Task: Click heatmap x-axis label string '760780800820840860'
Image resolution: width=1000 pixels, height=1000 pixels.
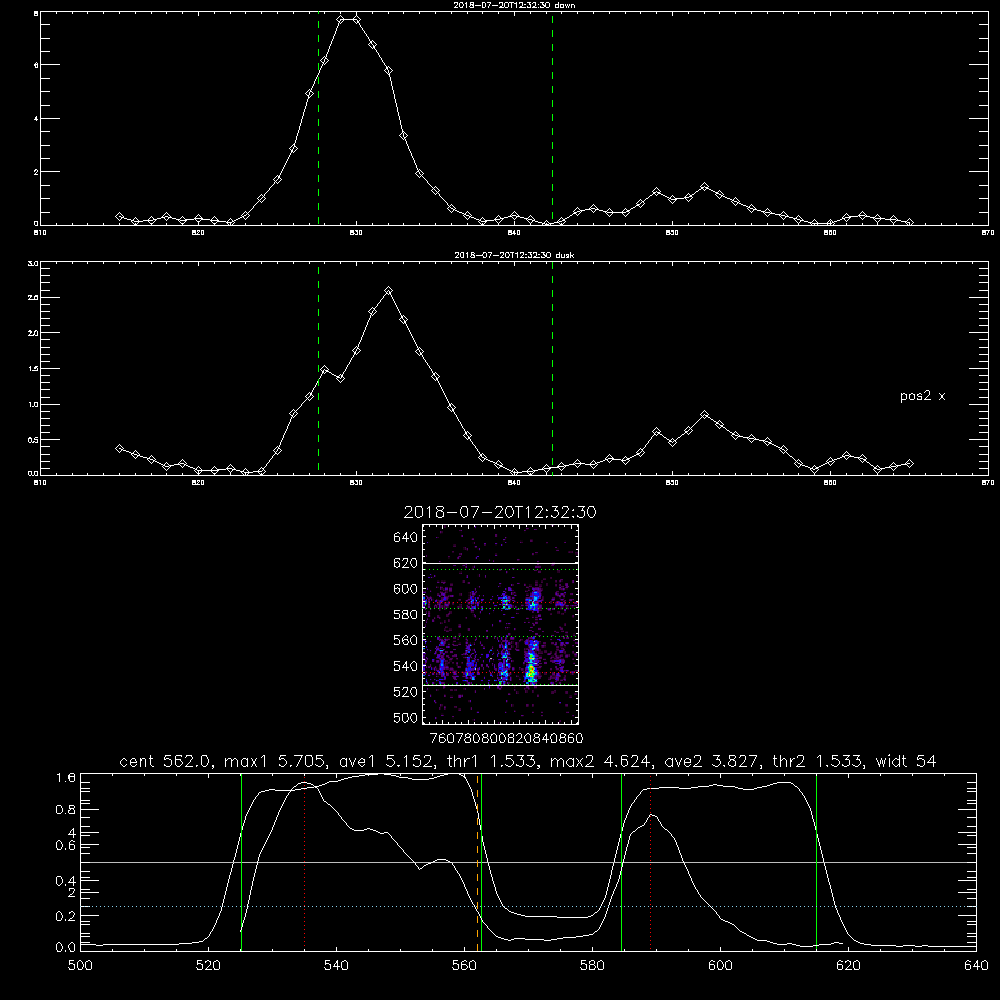Action: (x=507, y=739)
